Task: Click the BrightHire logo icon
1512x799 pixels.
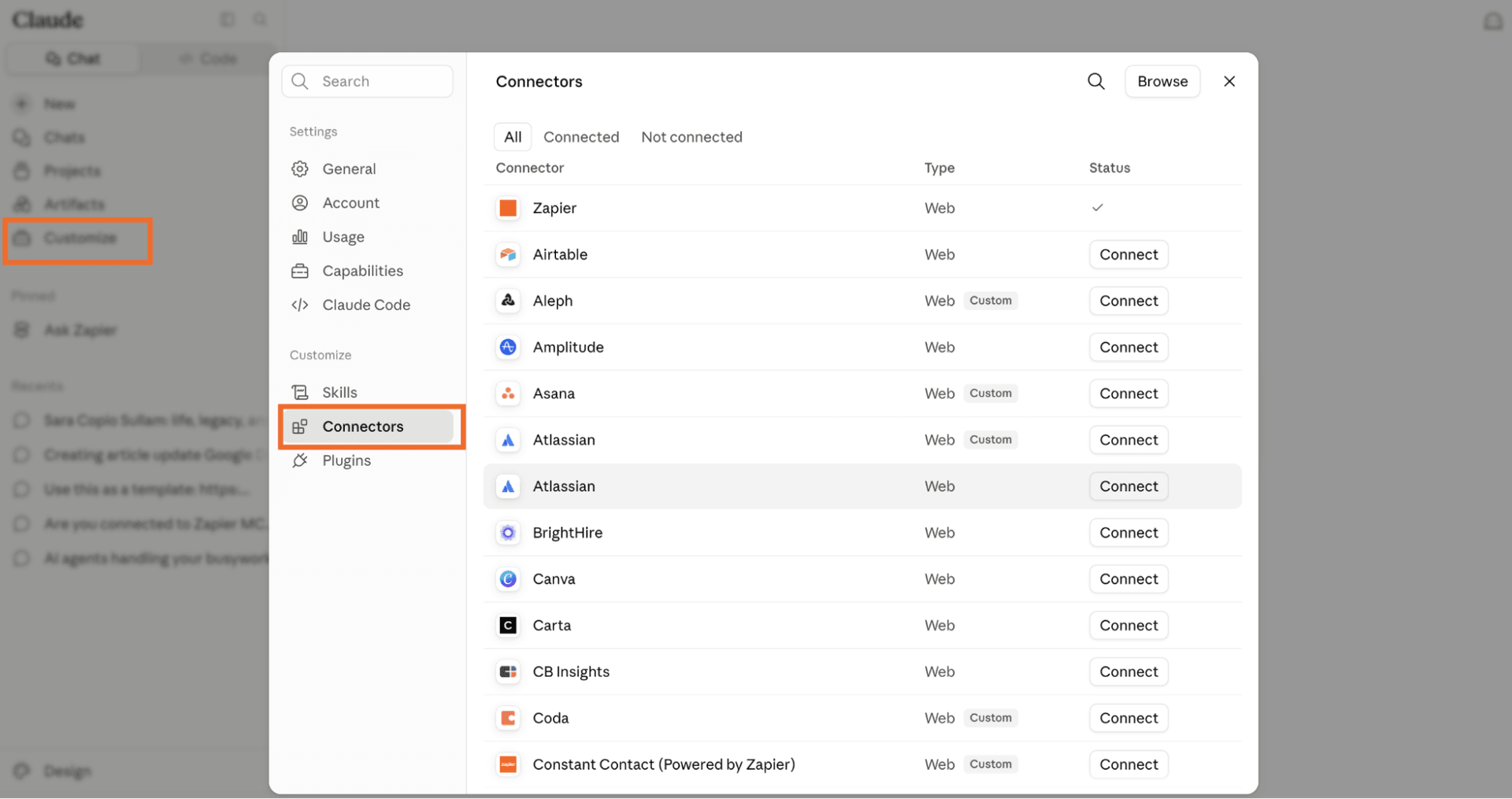Action: click(508, 533)
